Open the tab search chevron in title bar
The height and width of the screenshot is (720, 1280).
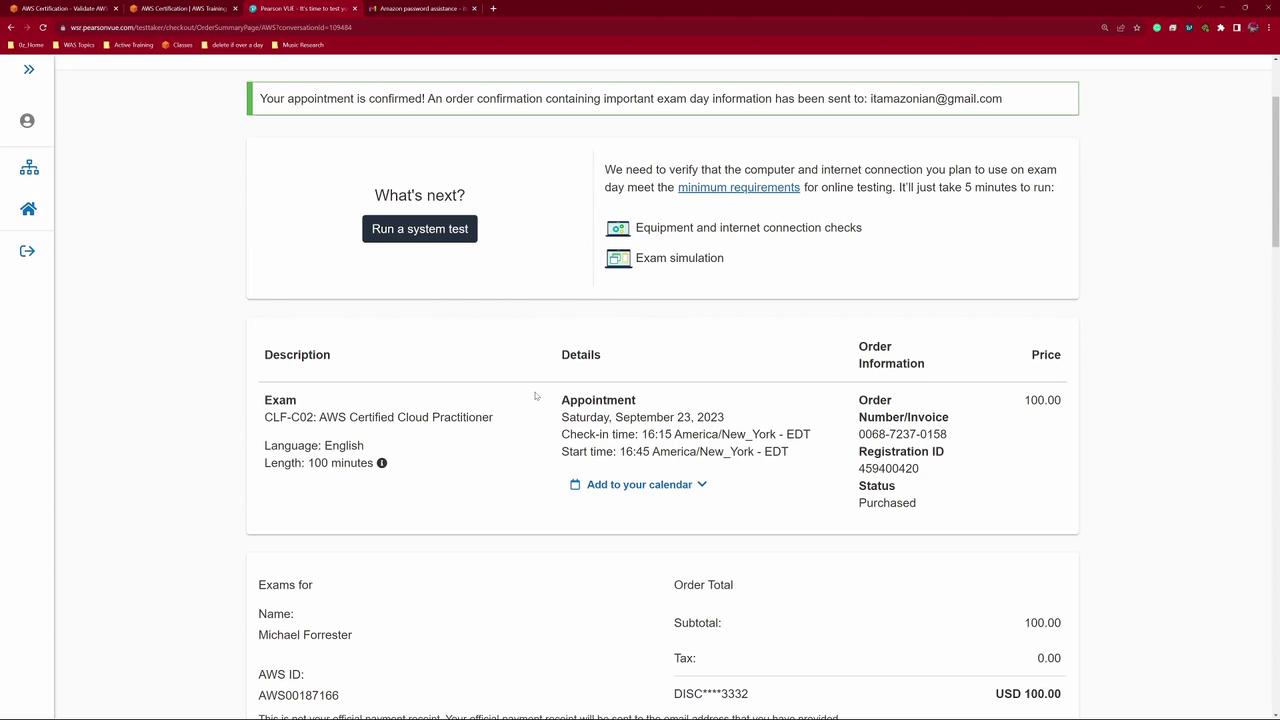click(1198, 8)
